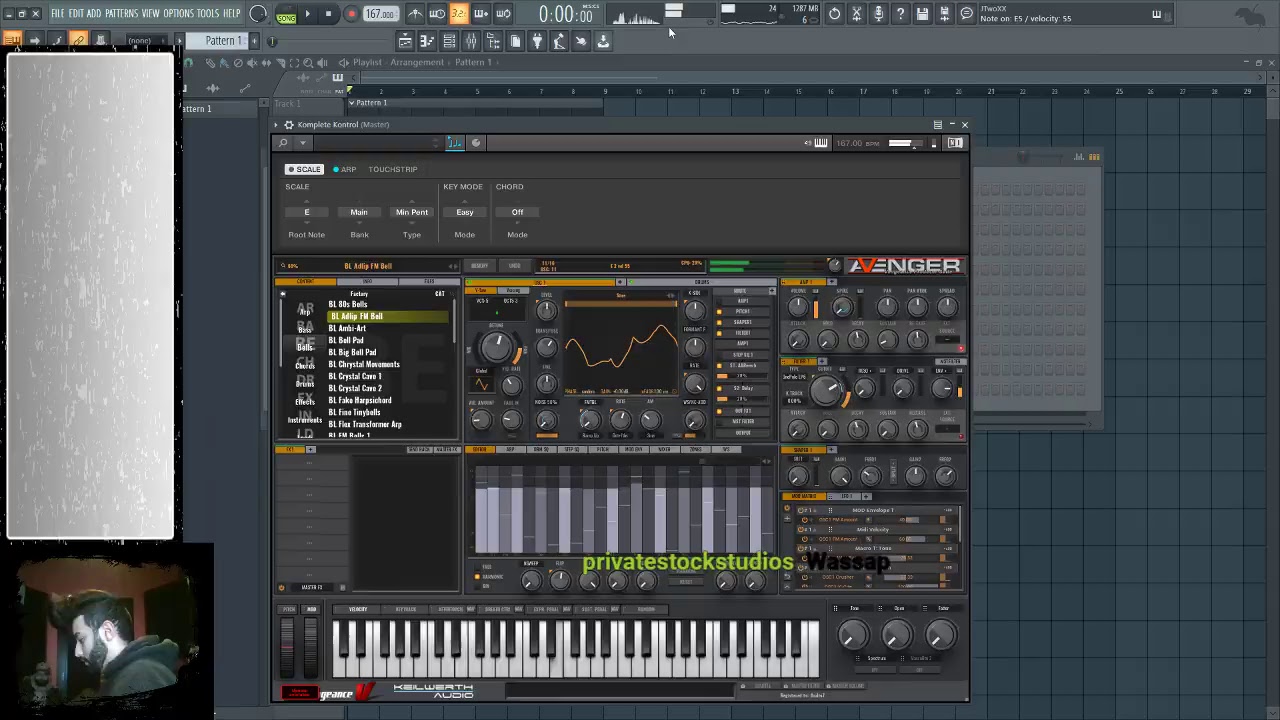
Task: Click the save project floppy icon
Action: pos(922,14)
